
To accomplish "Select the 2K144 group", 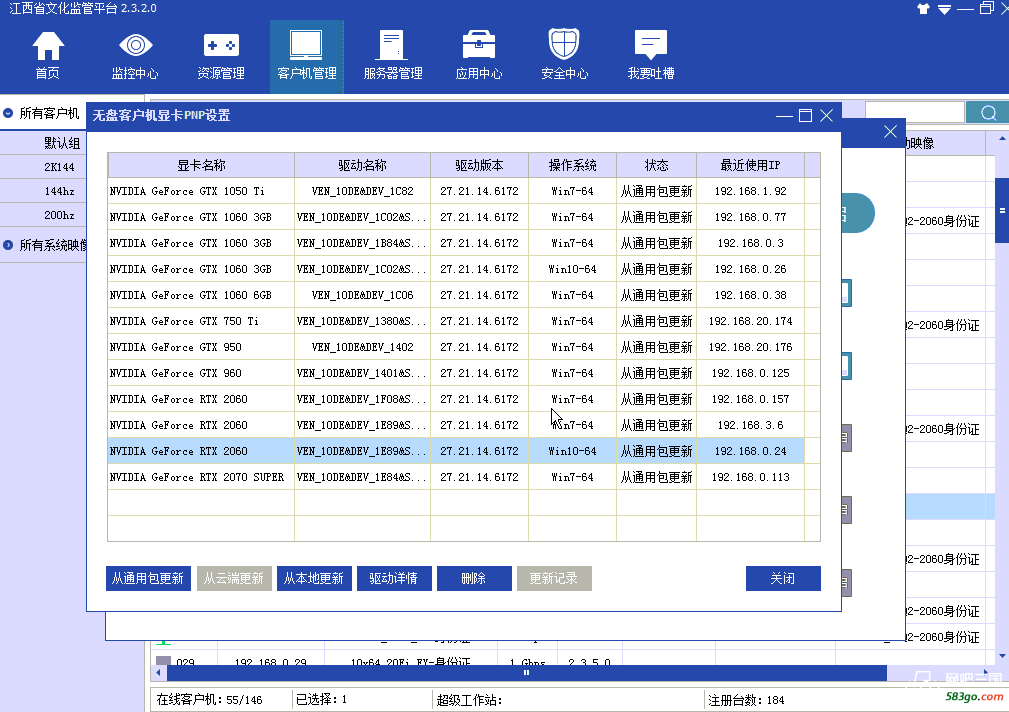I will pyautogui.click(x=59, y=167).
